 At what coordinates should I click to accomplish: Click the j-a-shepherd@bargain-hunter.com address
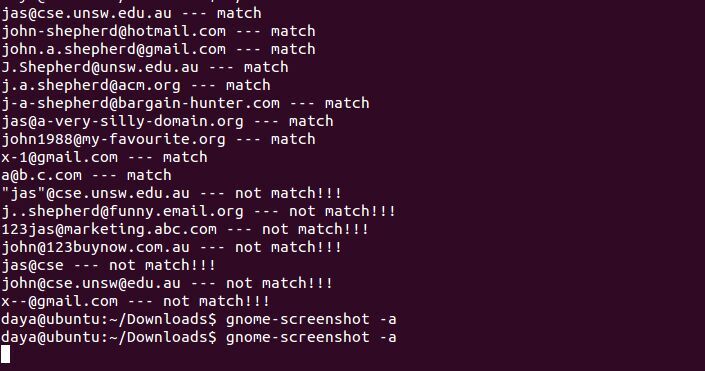tap(140, 103)
